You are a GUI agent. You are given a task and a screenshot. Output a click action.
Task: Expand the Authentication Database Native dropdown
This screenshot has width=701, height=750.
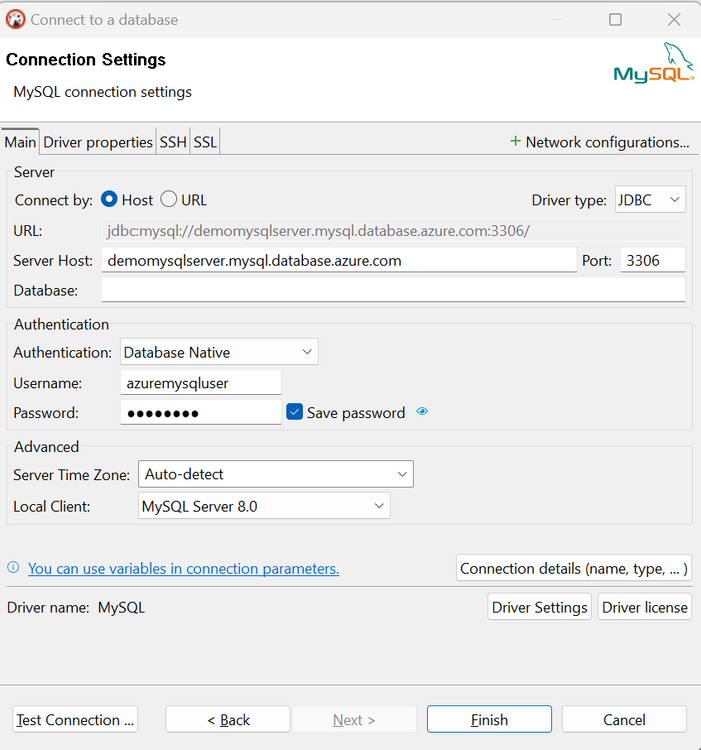point(219,352)
